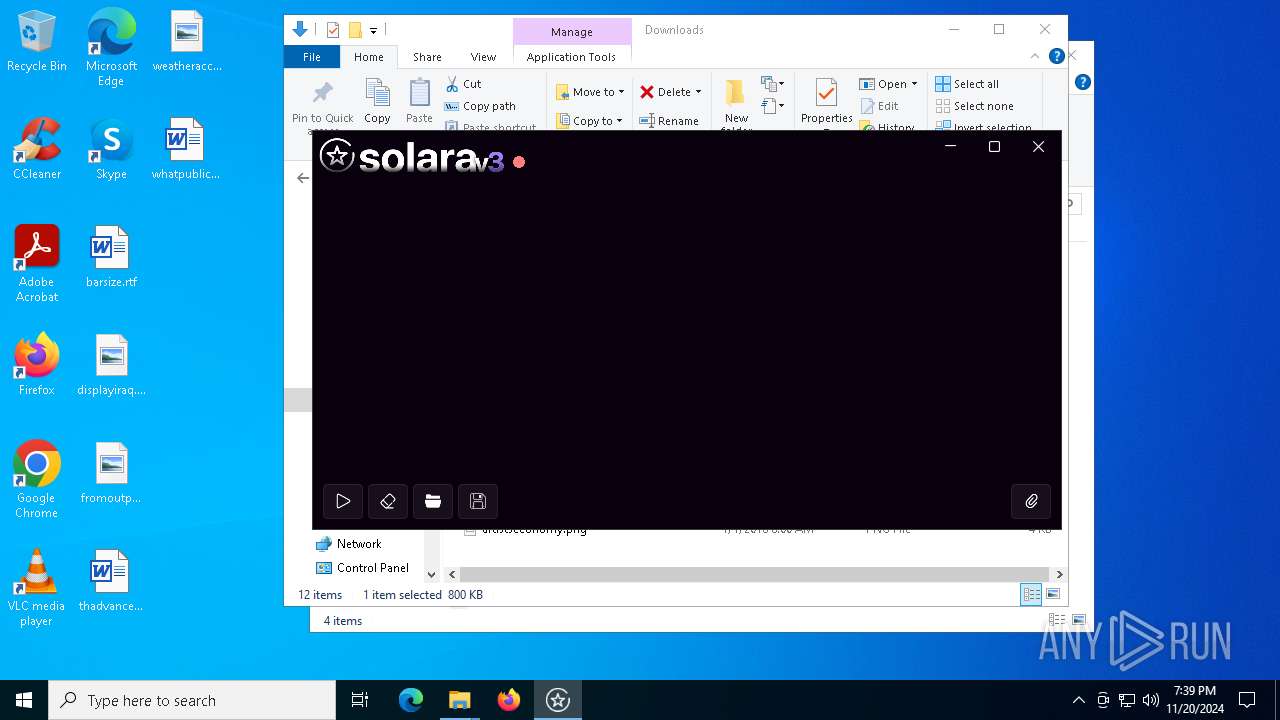1280x720 pixels.
Task: Click Pin to Quick access in Explorer ribbon
Action: [322, 105]
